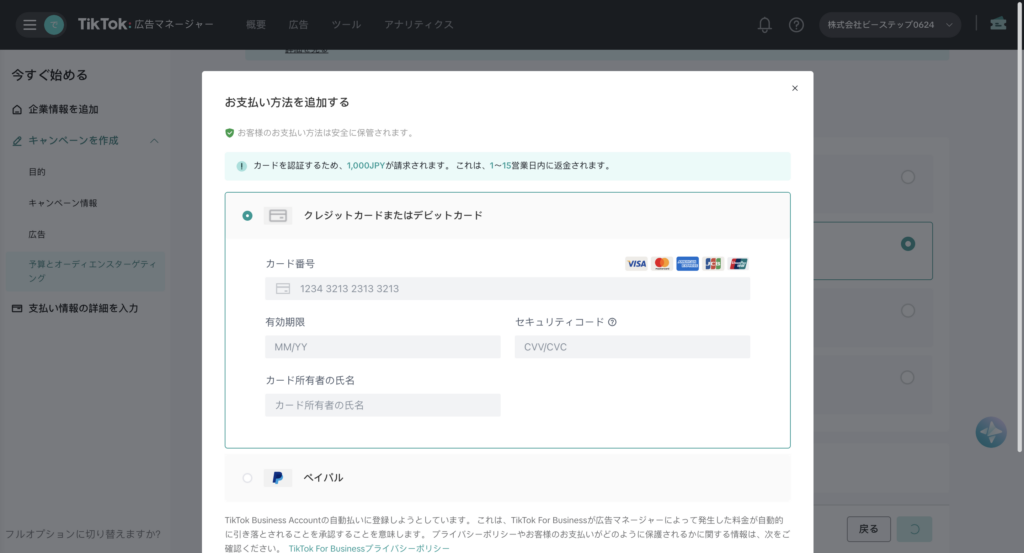Viewport: 1024px width, 553px height.
Task: Open the 広告 top navigation menu
Action: pyautogui.click(x=298, y=25)
